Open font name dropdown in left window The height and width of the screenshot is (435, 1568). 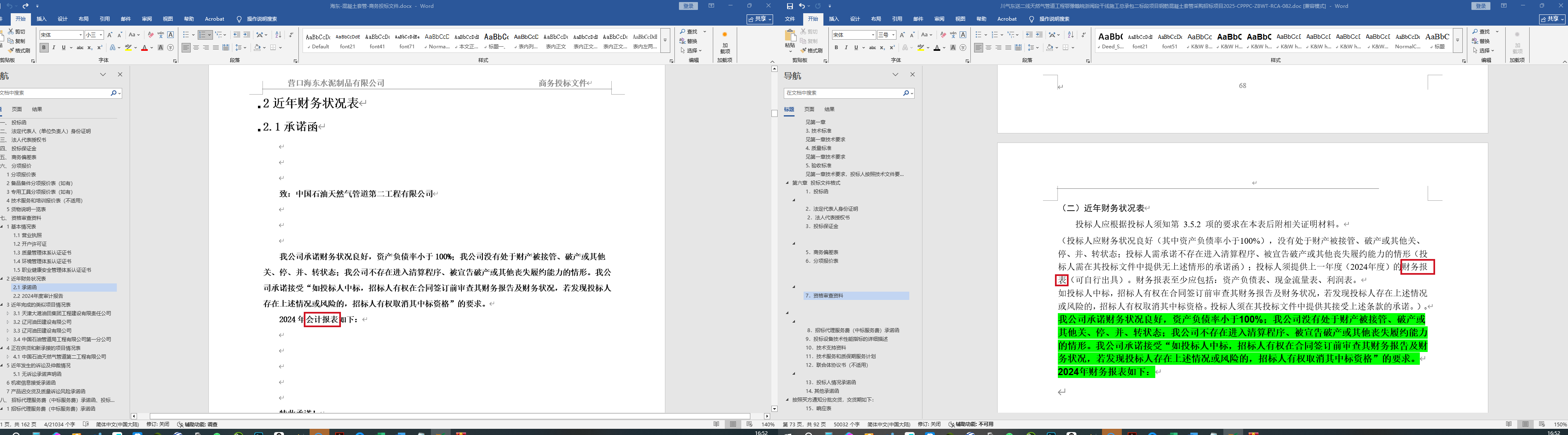pos(80,35)
